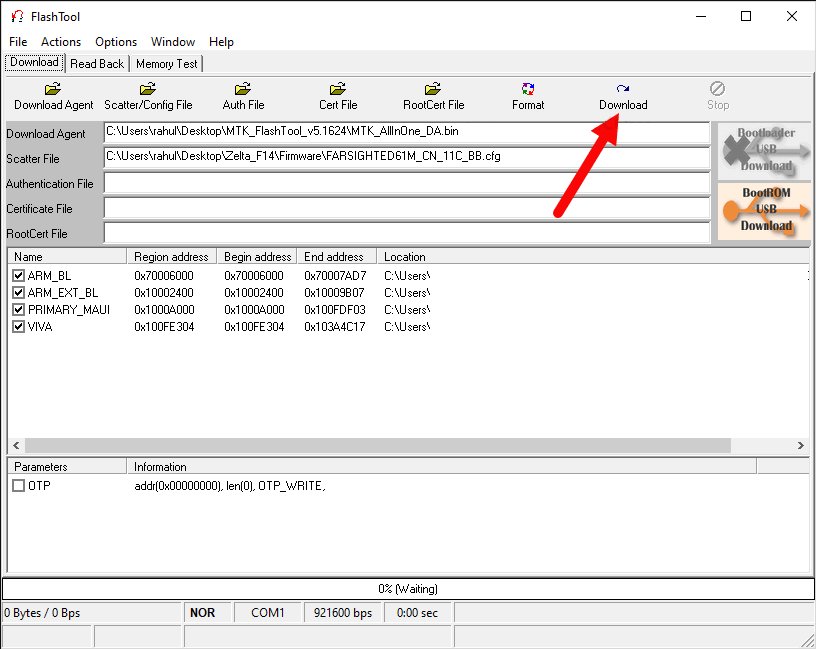Open the Actions menu
Viewport: 816px width, 649px height.
(61, 42)
